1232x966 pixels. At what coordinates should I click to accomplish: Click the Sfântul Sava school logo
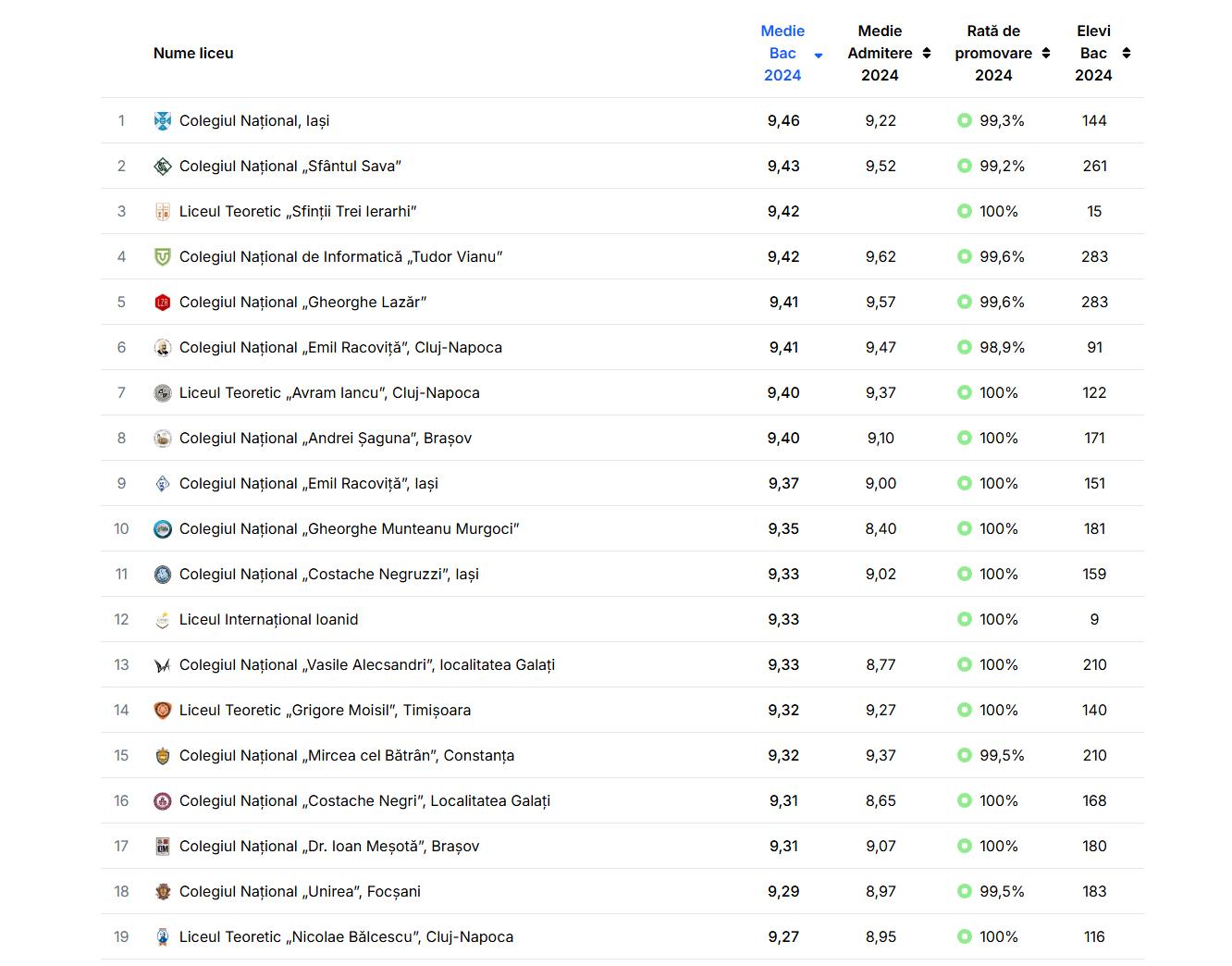163,167
